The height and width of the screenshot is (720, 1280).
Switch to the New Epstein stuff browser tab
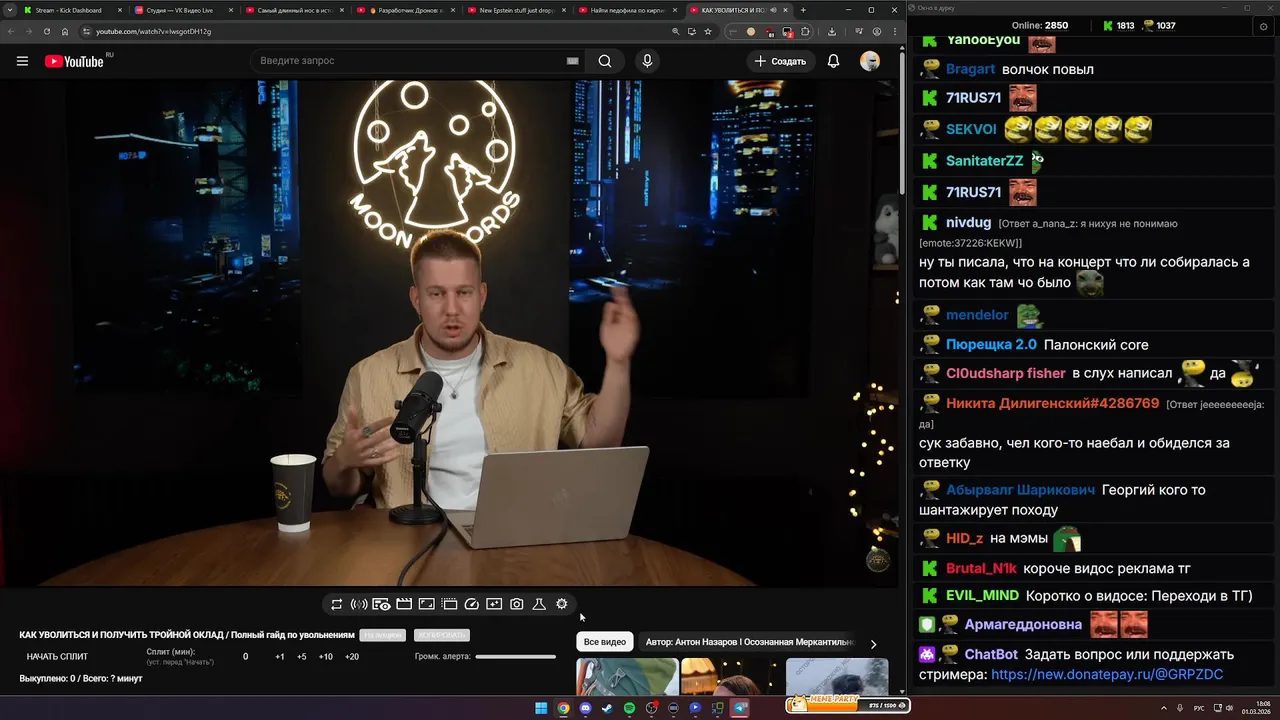tap(513, 10)
